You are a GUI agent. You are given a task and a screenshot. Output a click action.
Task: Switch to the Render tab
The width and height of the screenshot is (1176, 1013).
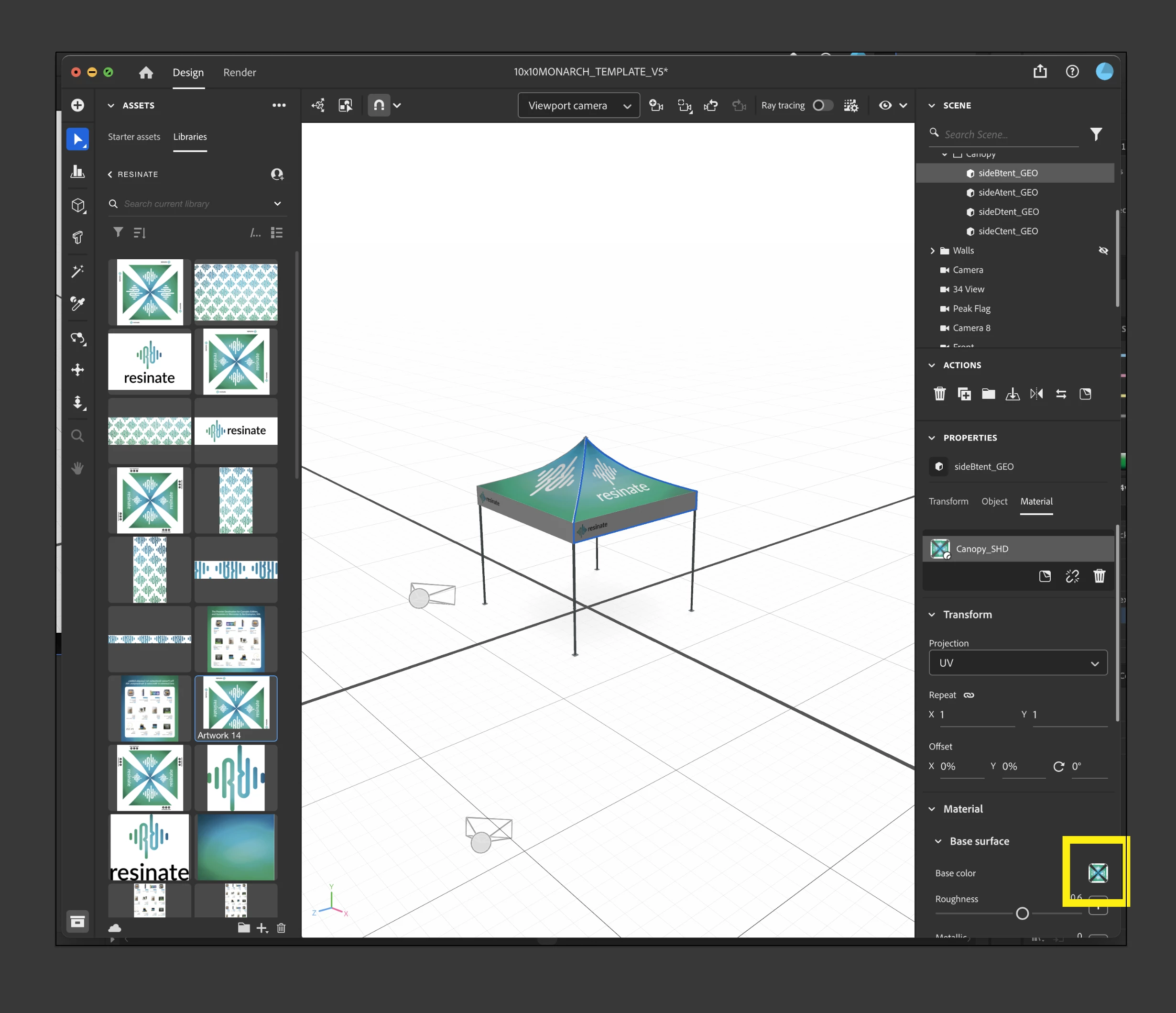point(240,72)
